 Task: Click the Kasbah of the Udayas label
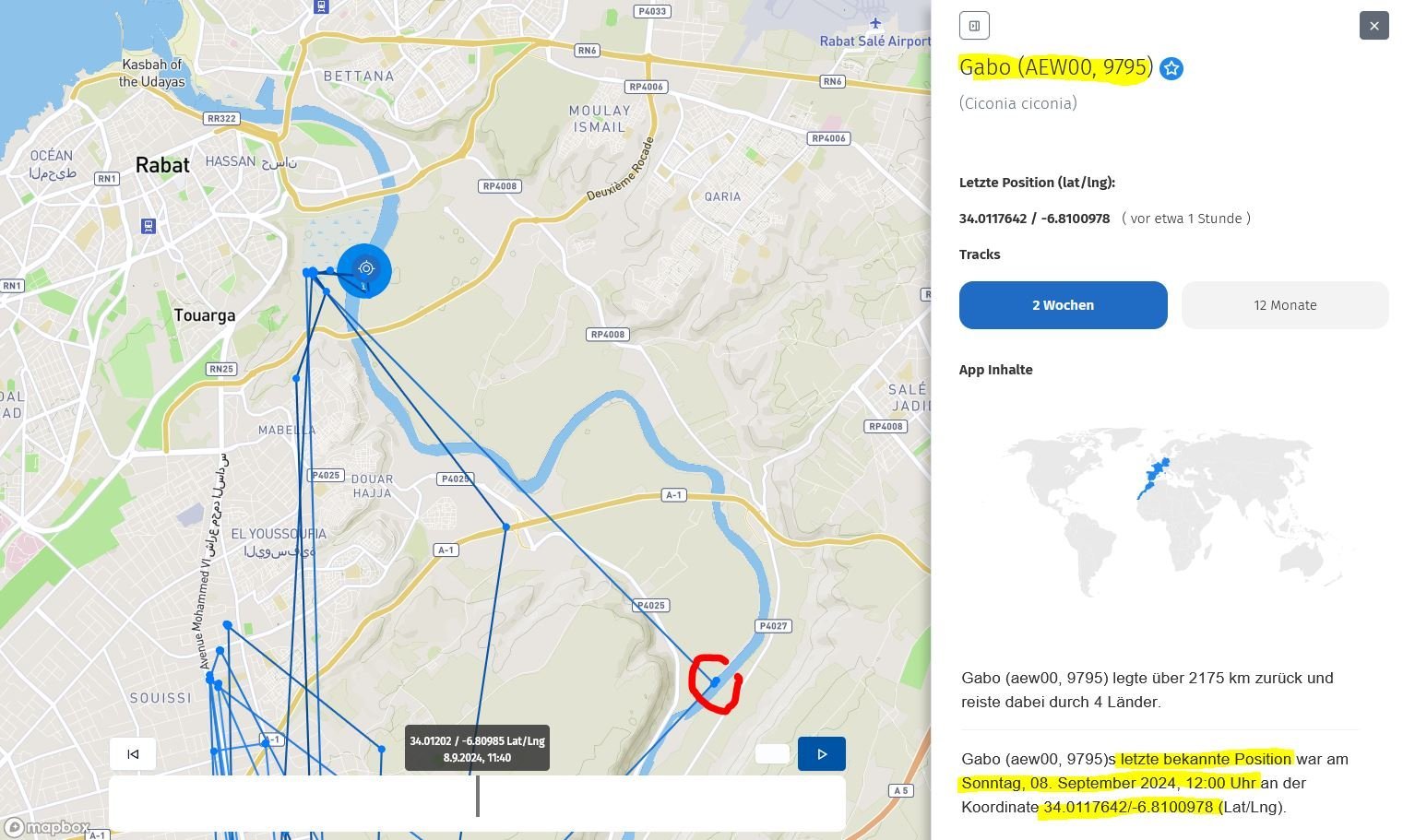pyautogui.click(x=152, y=73)
